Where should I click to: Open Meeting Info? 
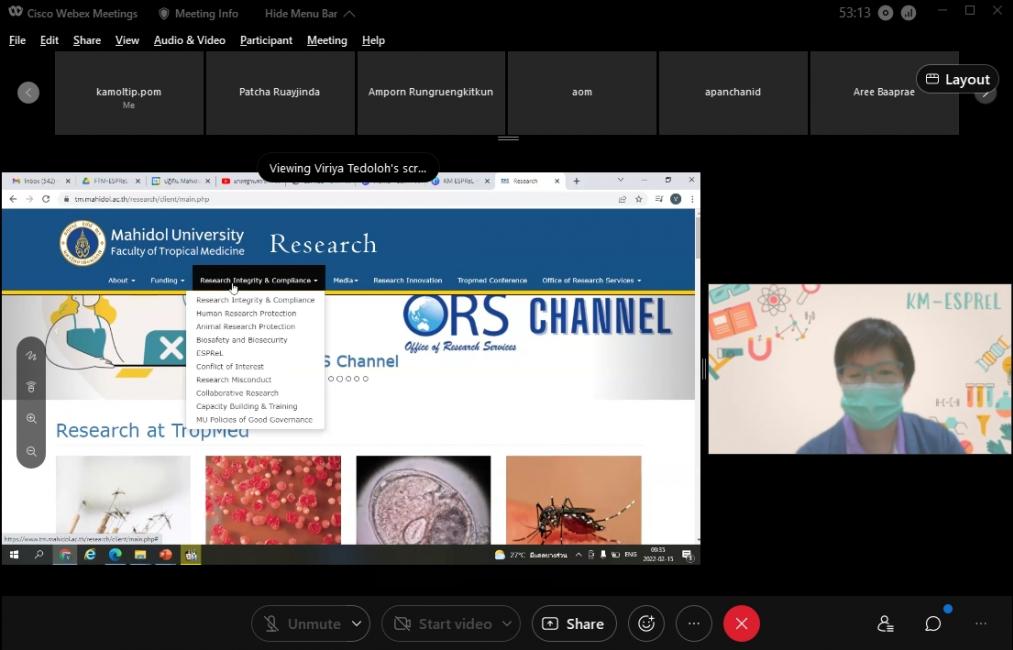pos(198,14)
